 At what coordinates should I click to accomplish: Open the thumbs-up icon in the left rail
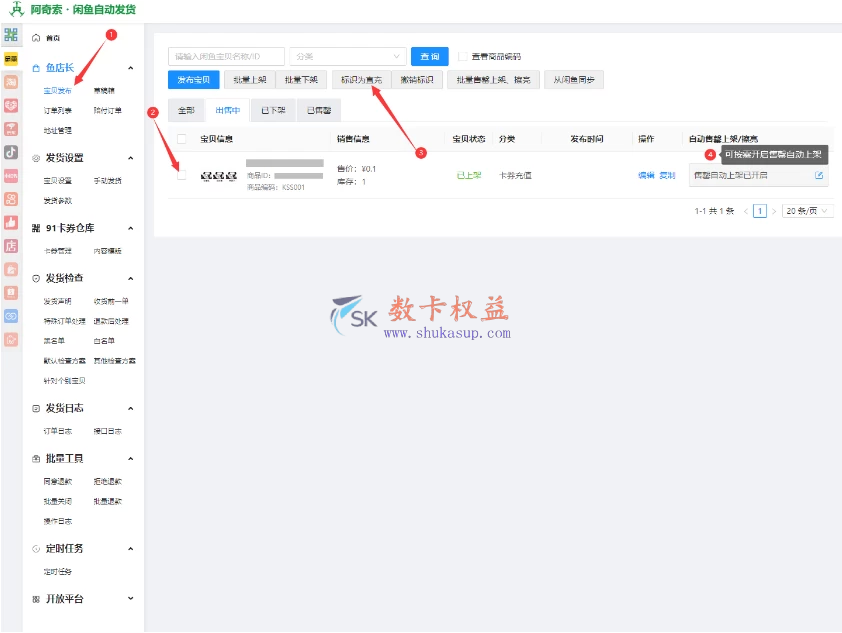pos(11,223)
